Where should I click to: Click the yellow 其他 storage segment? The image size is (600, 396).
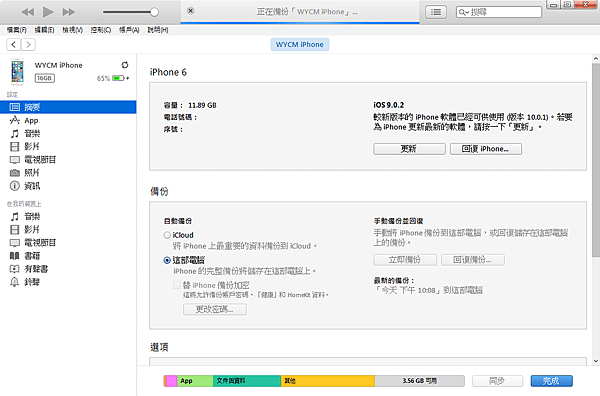328,381
